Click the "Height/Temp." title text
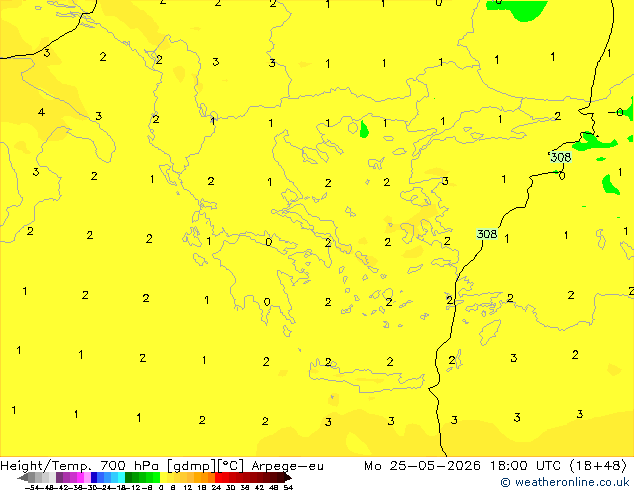634x490 pixels. pos(47,466)
